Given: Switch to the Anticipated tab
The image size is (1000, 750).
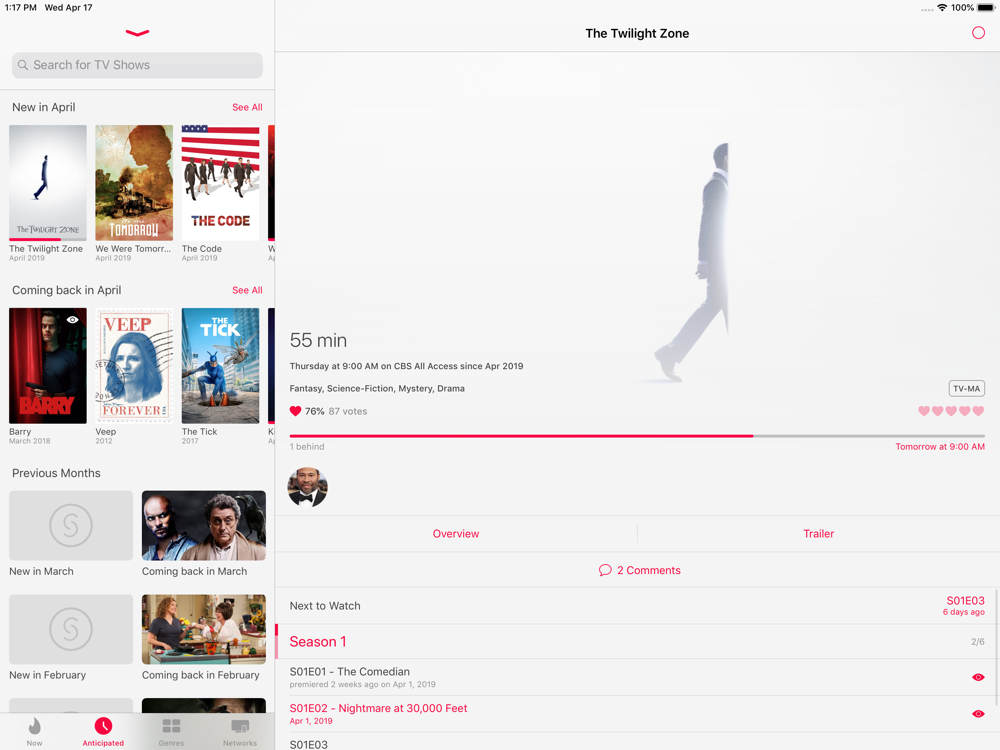Looking at the screenshot, I should pos(103,732).
